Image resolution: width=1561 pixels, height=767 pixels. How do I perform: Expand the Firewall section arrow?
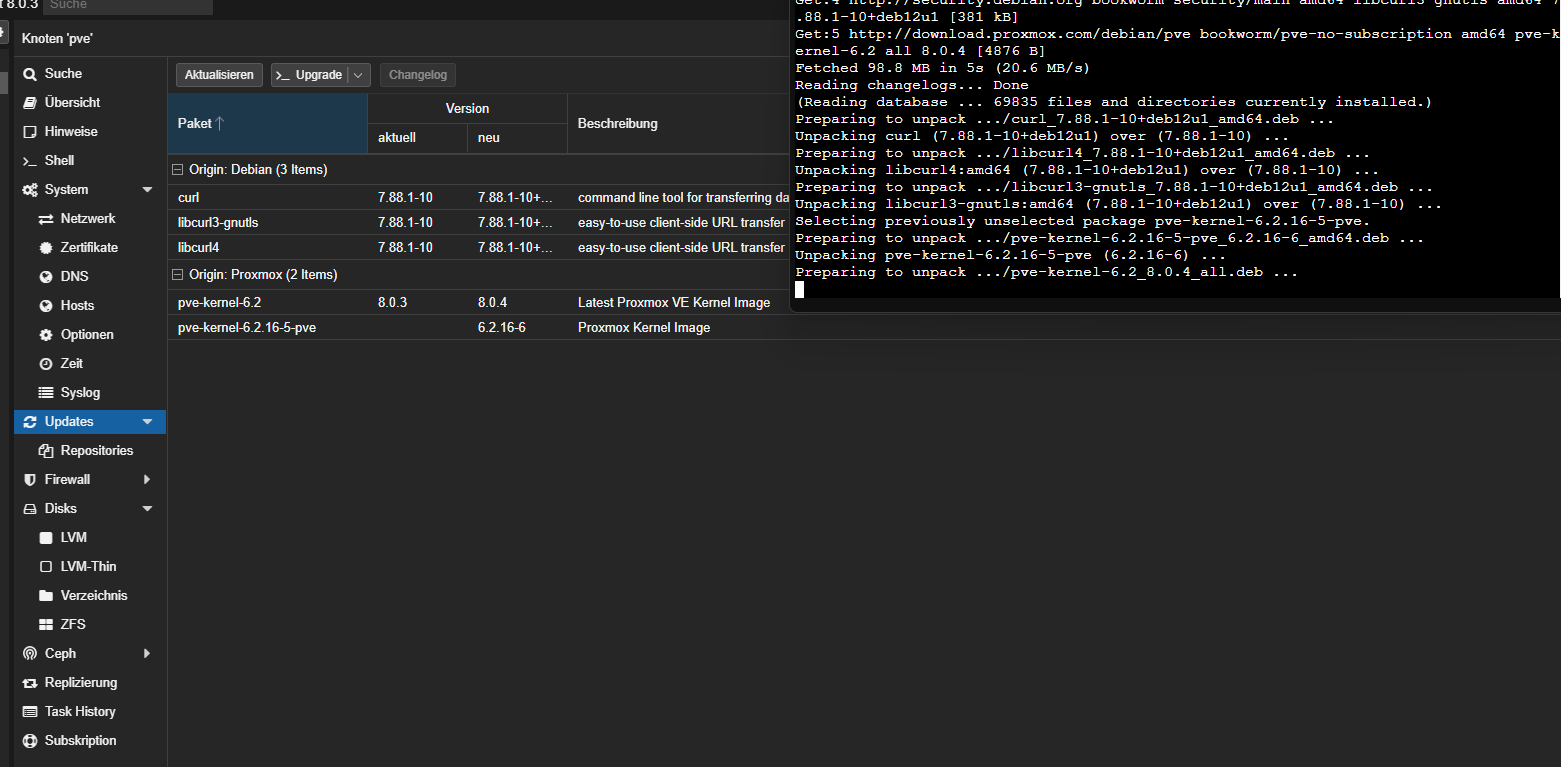[147, 479]
